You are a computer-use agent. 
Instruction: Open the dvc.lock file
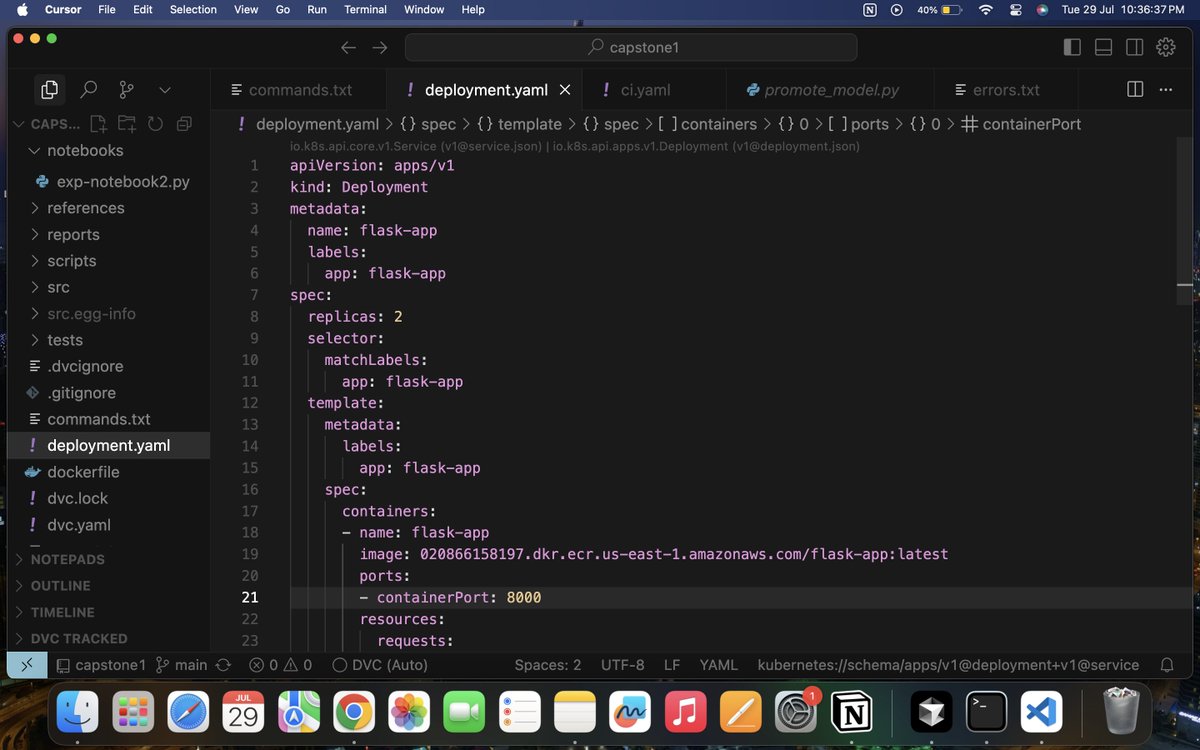click(109, 498)
